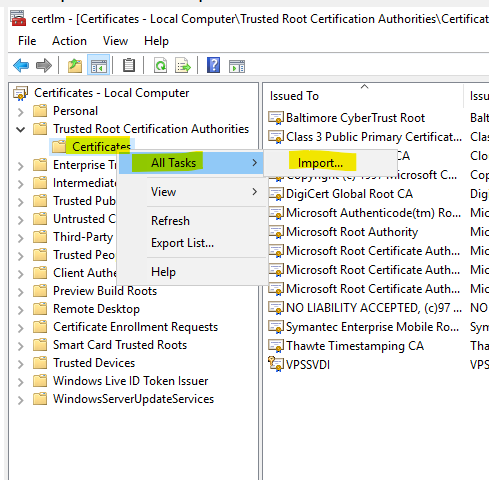489x480 pixels.
Task: Click the WindowsServerUpdateServices folder icon
Action: (40, 399)
